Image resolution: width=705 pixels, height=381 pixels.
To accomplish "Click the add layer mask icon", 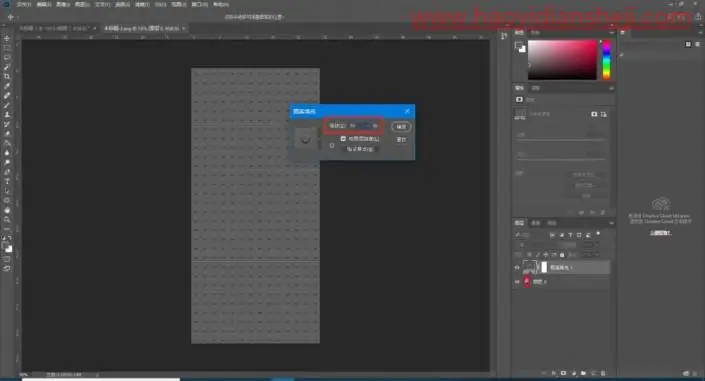I will (x=563, y=373).
